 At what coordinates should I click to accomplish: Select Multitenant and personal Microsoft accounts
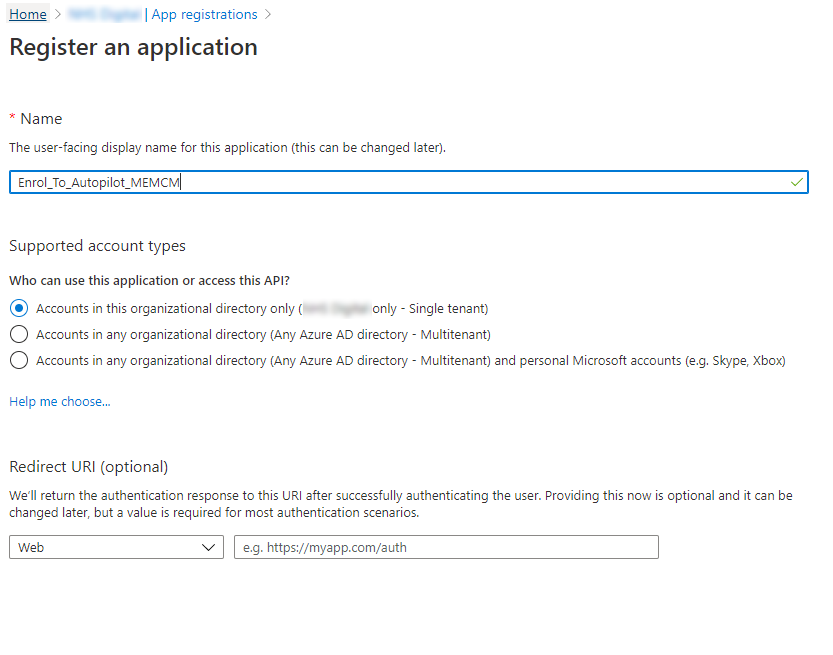point(19,360)
